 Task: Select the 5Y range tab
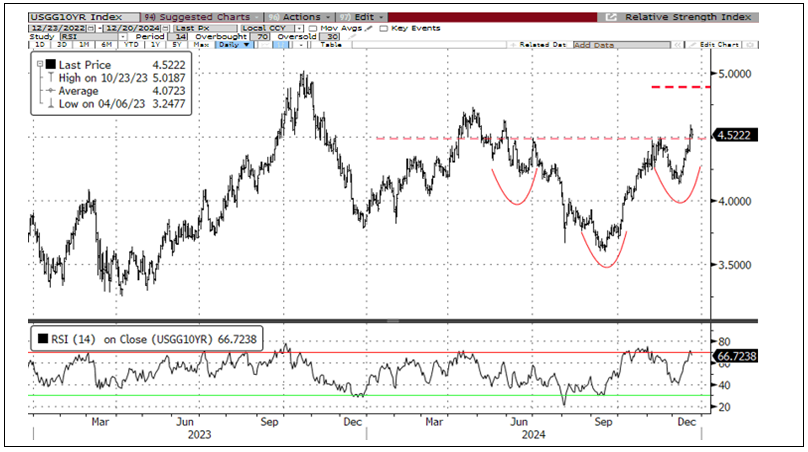pyautogui.click(x=177, y=45)
